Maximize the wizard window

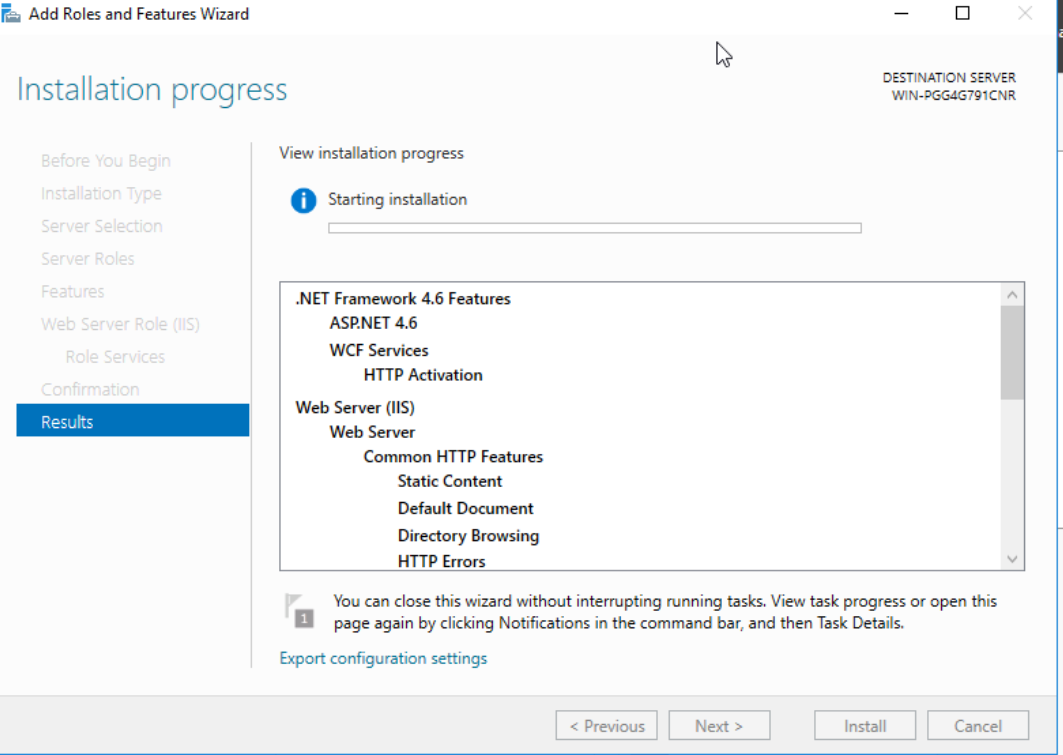(x=962, y=14)
